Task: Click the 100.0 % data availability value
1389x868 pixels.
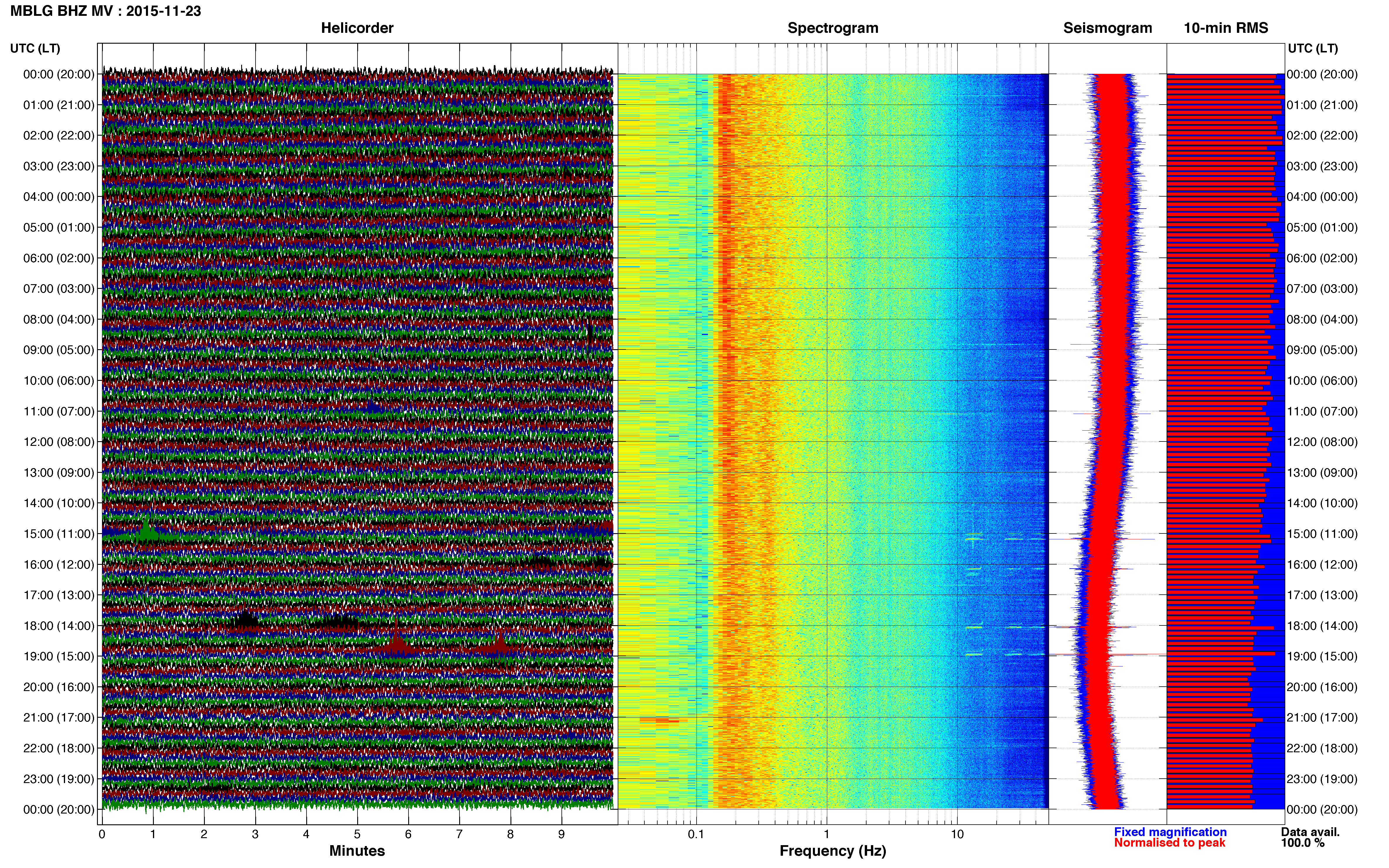Action: click(1302, 843)
